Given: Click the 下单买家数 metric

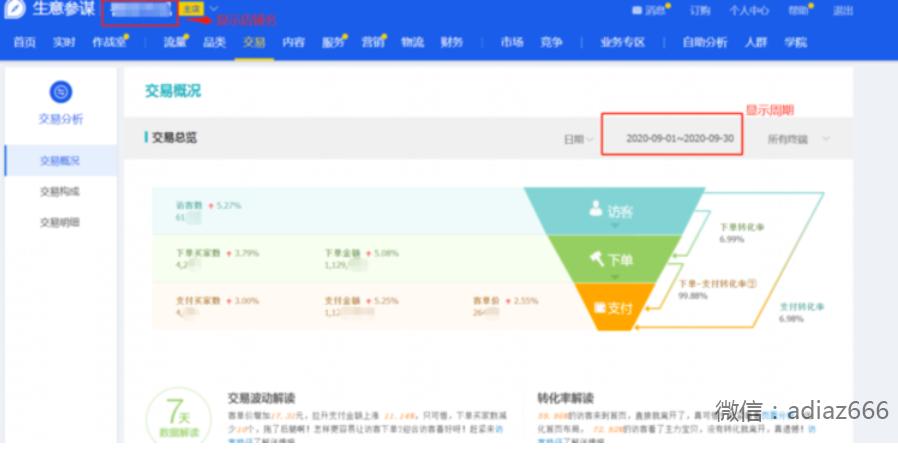Looking at the screenshot, I should click(198, 253).
